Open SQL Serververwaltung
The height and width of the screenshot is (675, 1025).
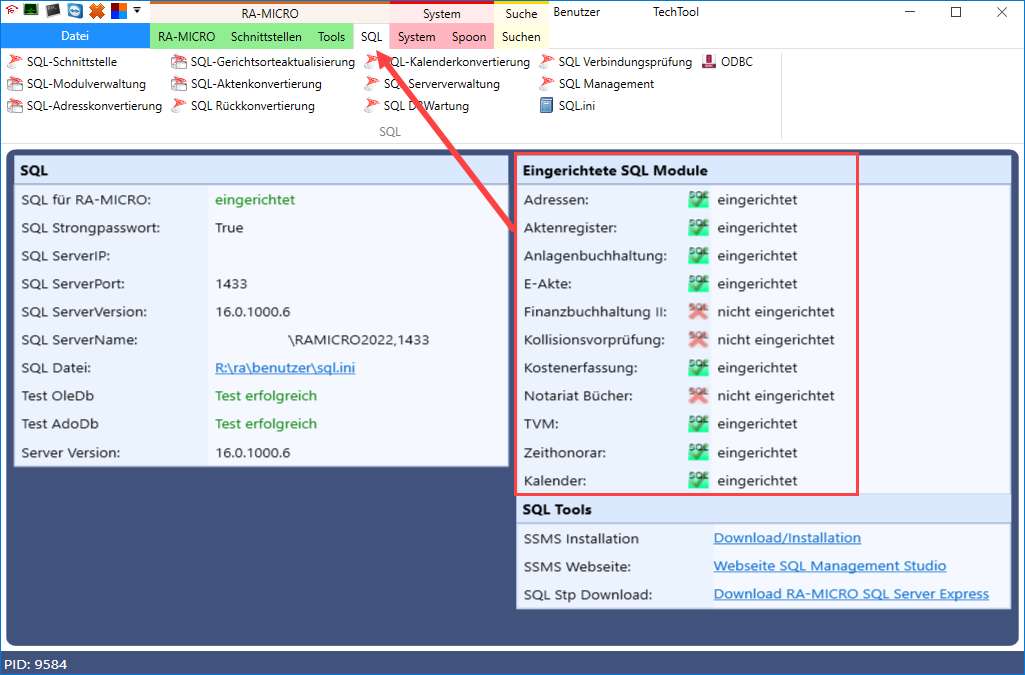point(433,84)
